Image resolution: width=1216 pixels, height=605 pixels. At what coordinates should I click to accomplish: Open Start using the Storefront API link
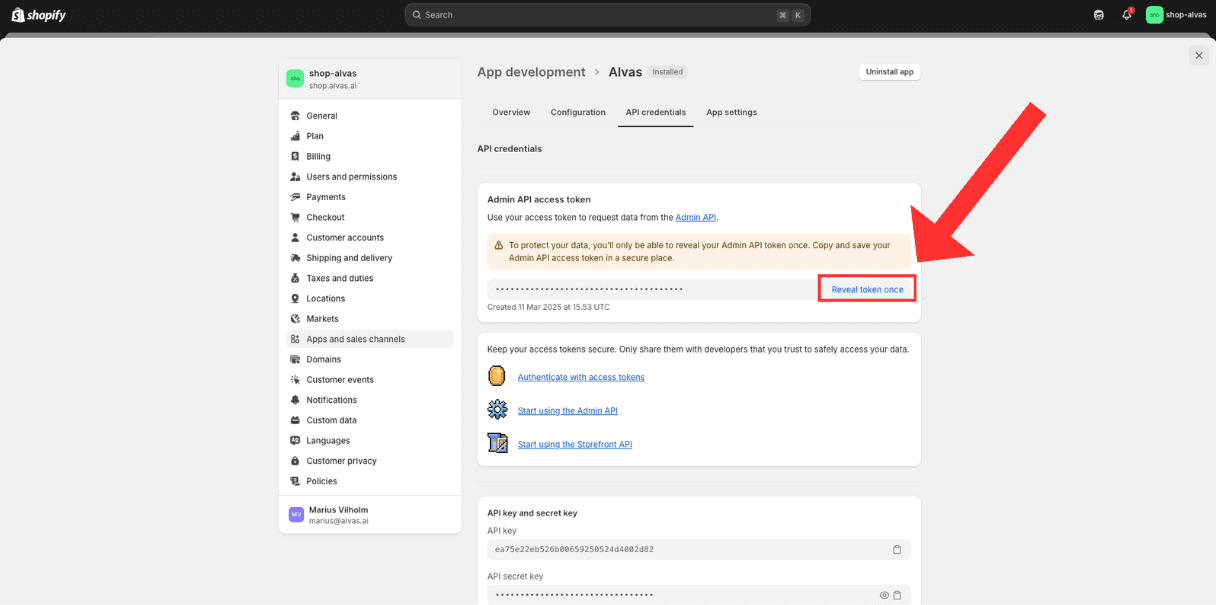(x=575, y=444)
